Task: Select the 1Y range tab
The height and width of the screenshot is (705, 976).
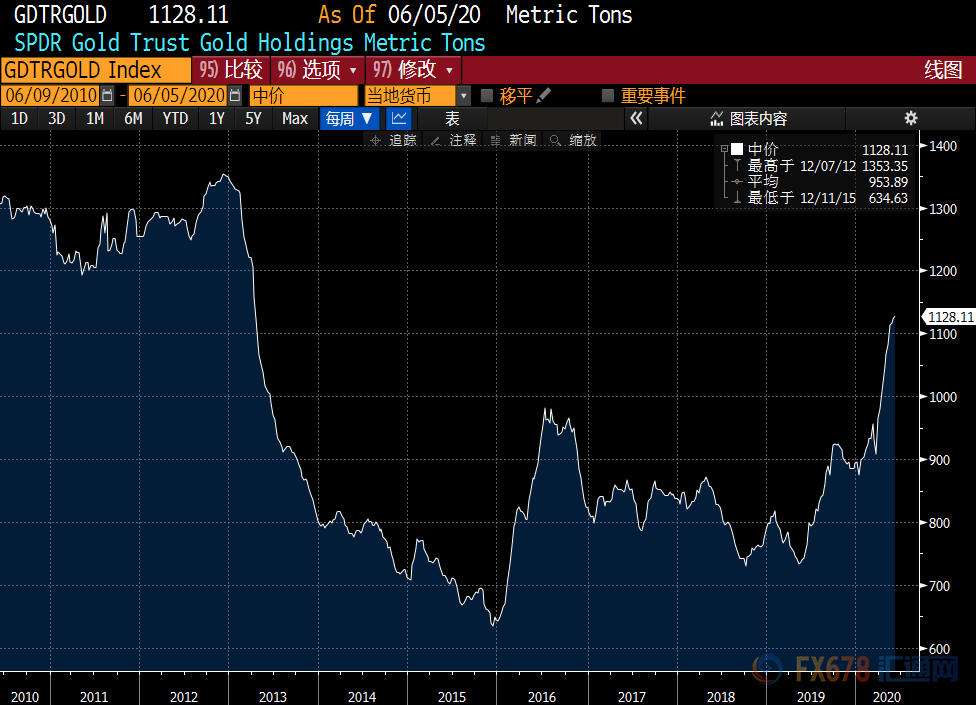Action: click(217, 118)
